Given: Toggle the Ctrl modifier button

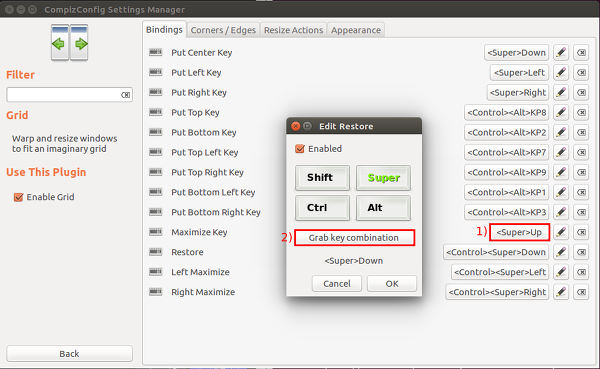Looking at the screenshot, I should [x=322, y=208].
